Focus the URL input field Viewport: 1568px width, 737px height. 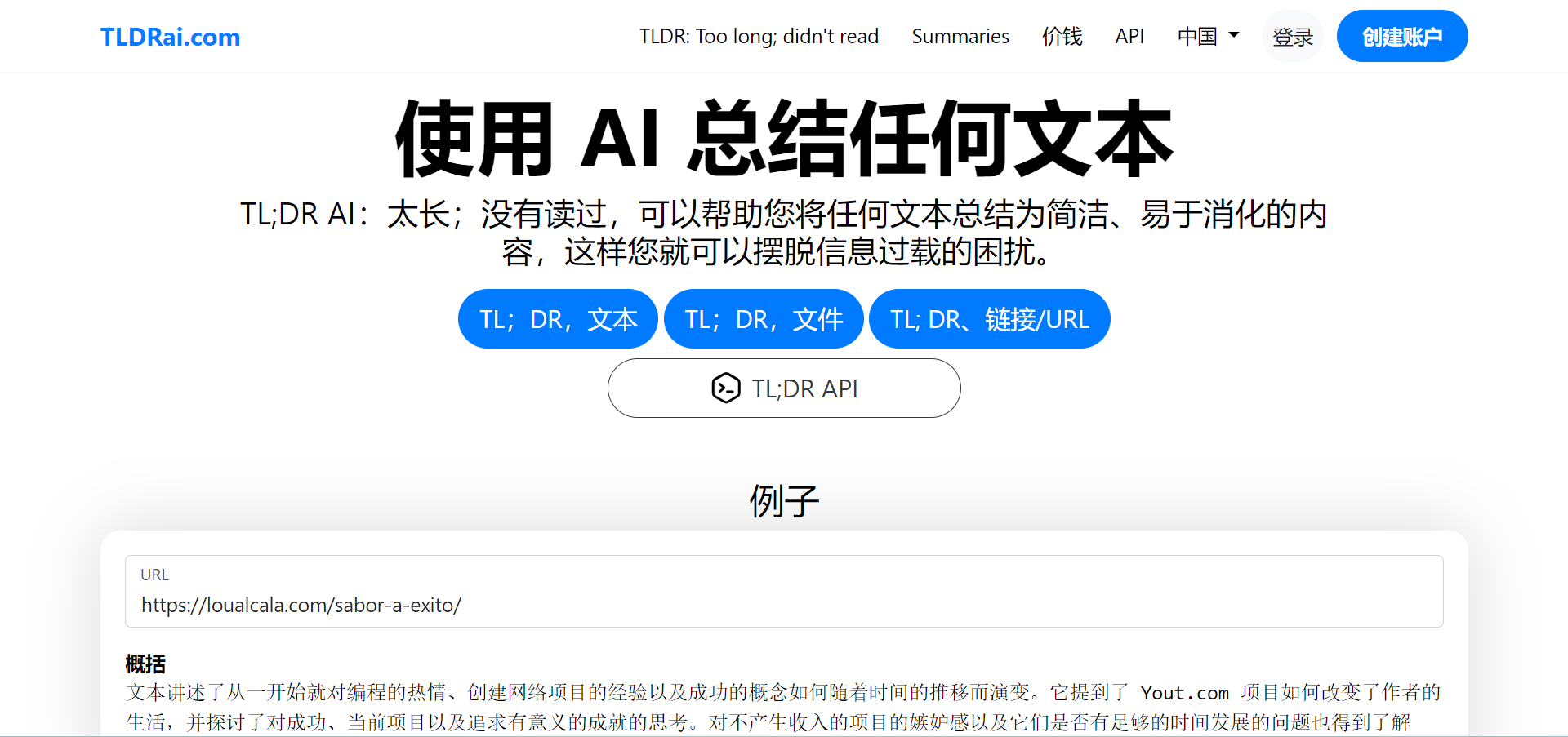tap(784, 592)
